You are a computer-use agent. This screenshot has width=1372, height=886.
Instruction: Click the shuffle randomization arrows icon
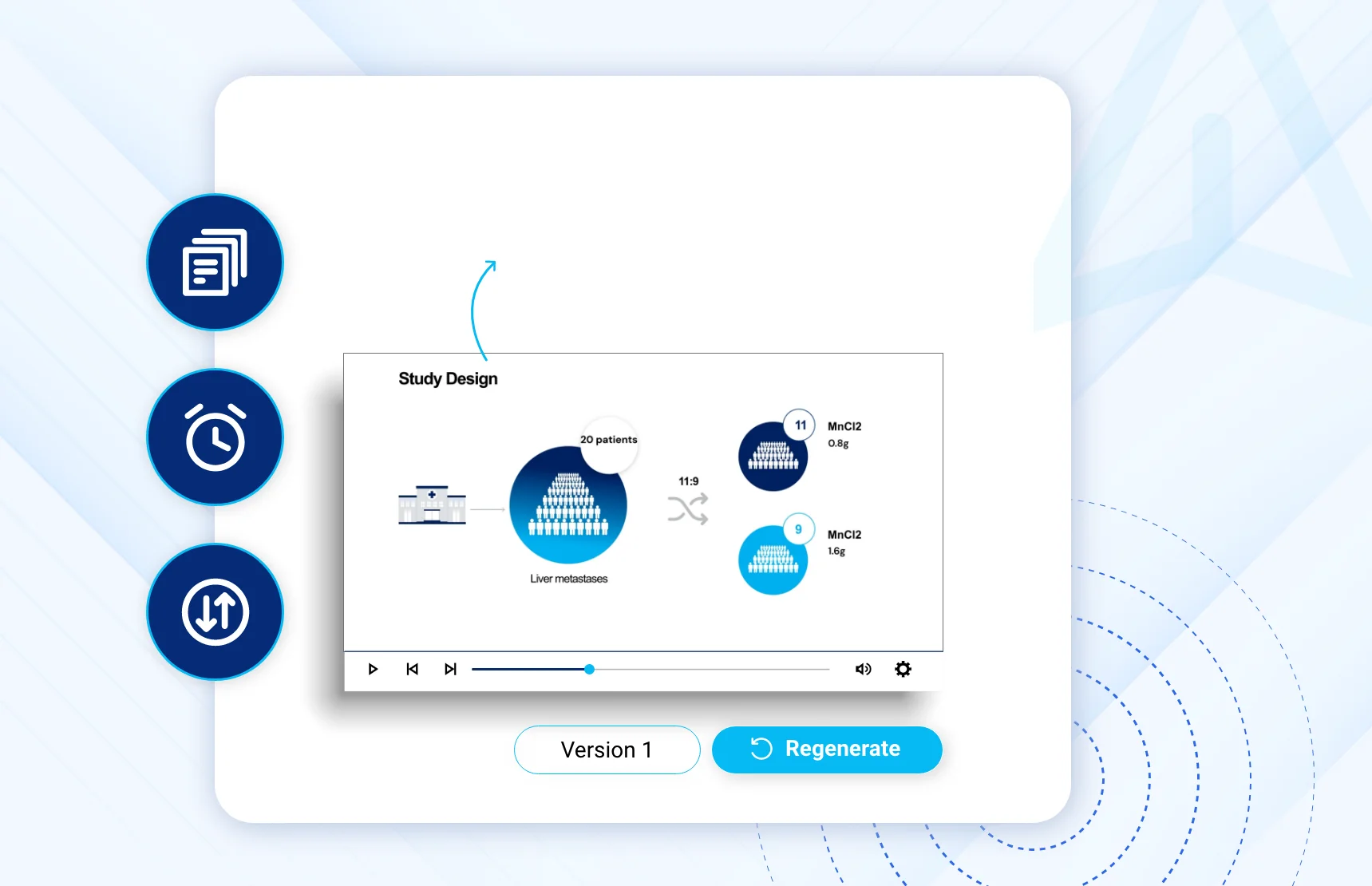pos(688,509)
